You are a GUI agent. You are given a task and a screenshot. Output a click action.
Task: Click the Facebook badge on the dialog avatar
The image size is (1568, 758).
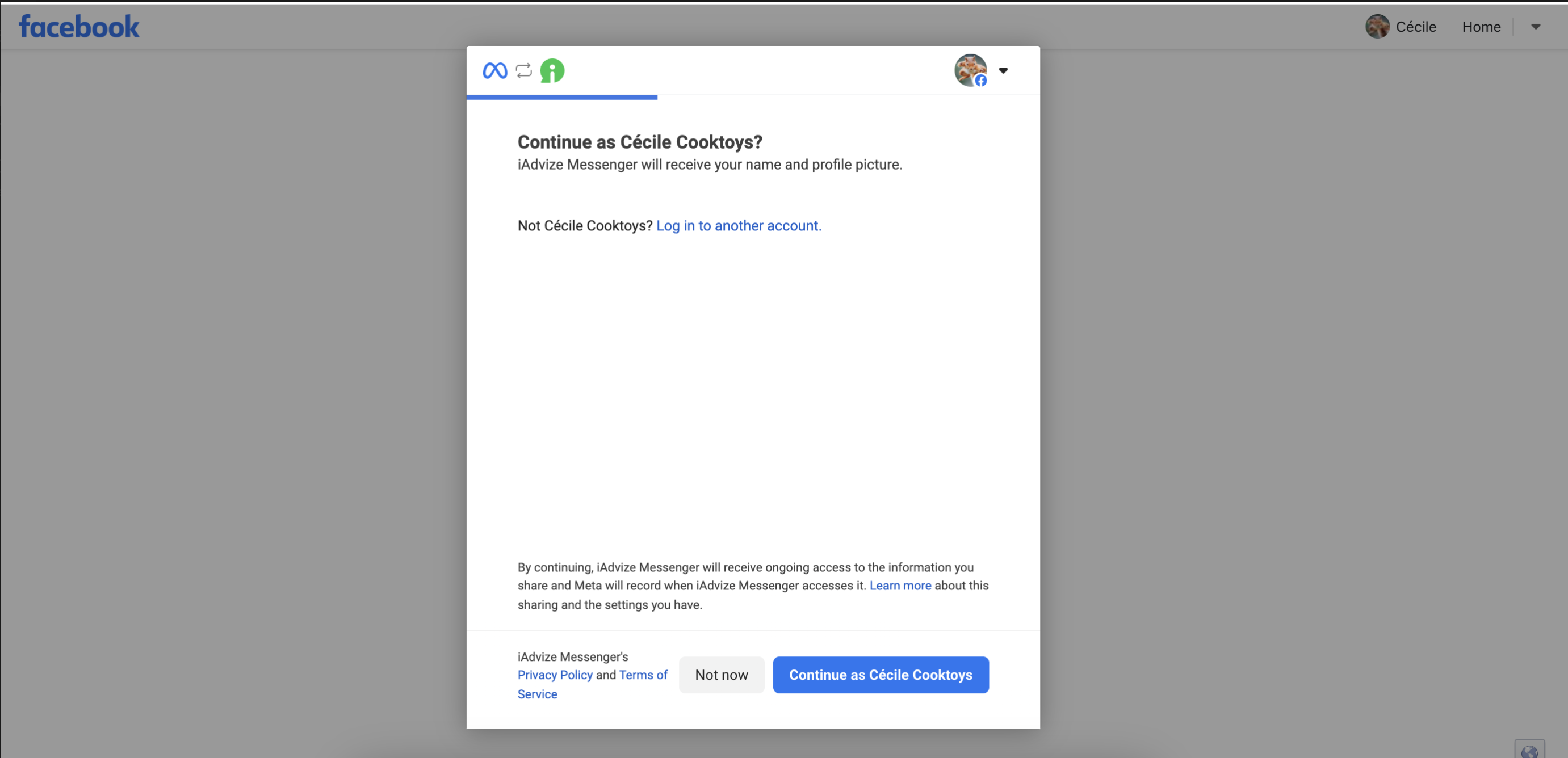(x=980, y=81)
